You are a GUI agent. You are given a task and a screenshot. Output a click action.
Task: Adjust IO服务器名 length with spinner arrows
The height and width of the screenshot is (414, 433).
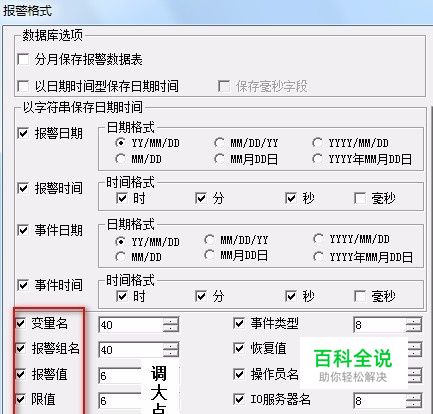click(x=414, y=401)
